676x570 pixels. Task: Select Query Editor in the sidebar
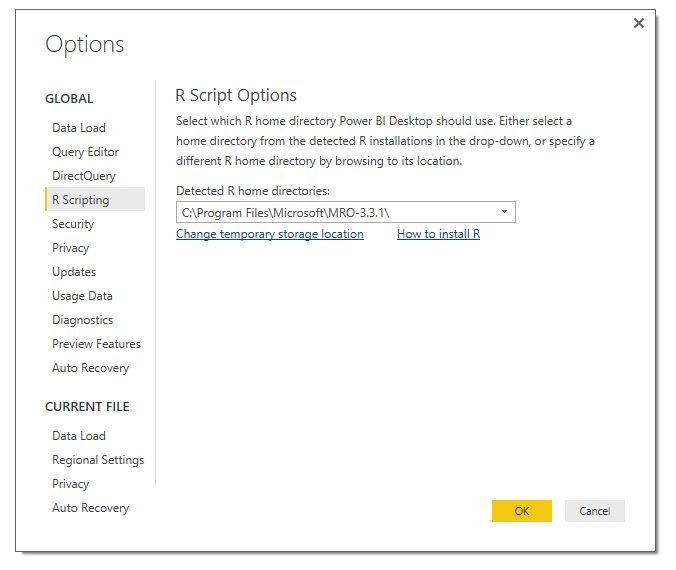point(85,152)
